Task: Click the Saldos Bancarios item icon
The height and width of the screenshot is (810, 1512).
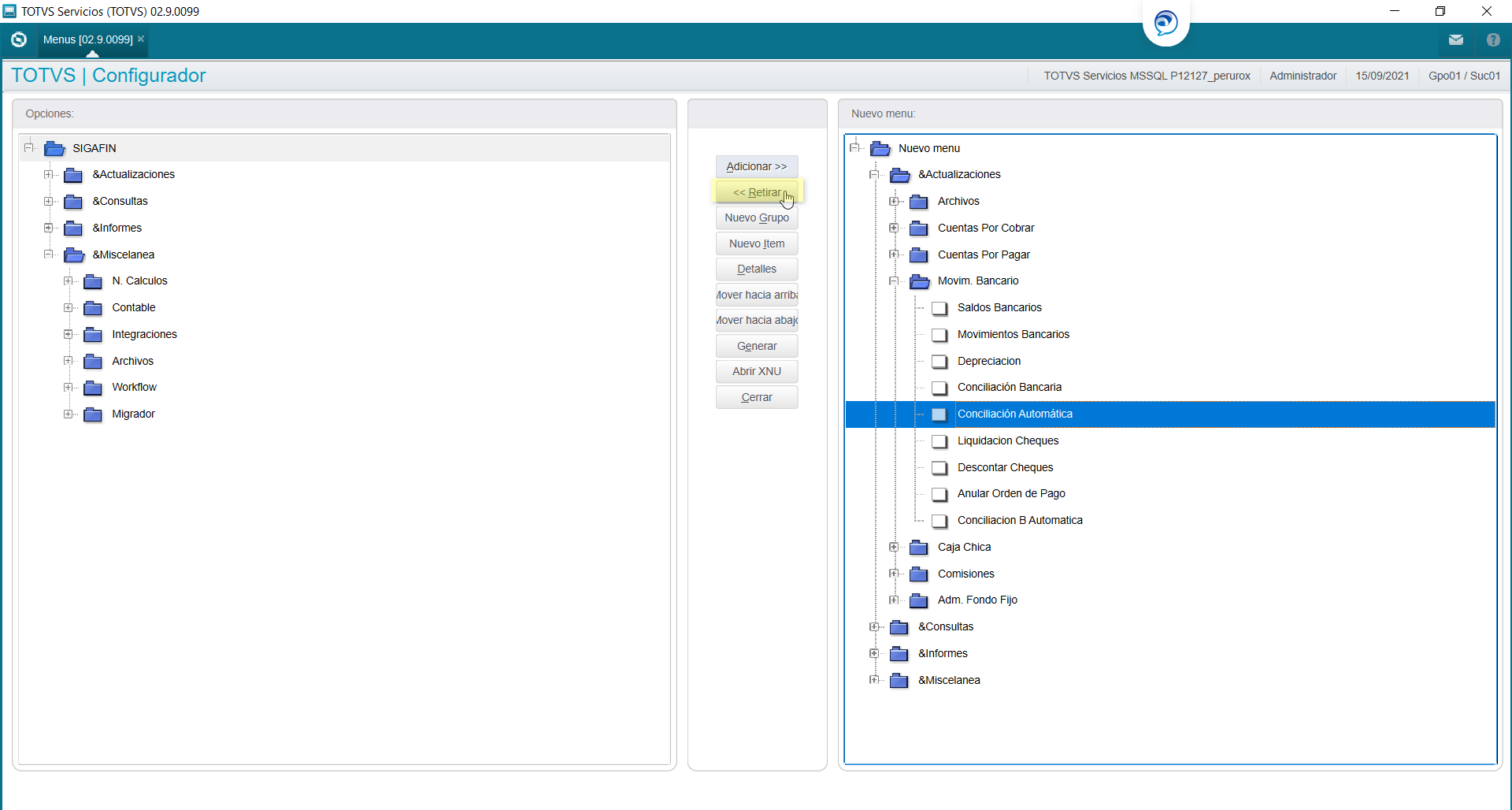Action: (x=939, y=308)
